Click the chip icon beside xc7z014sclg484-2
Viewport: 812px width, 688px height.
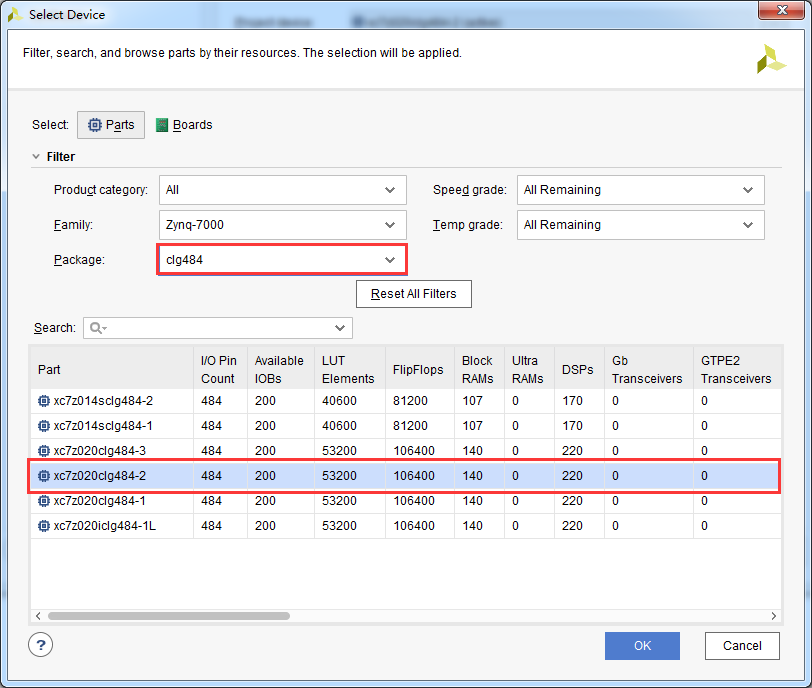(44, 401)
